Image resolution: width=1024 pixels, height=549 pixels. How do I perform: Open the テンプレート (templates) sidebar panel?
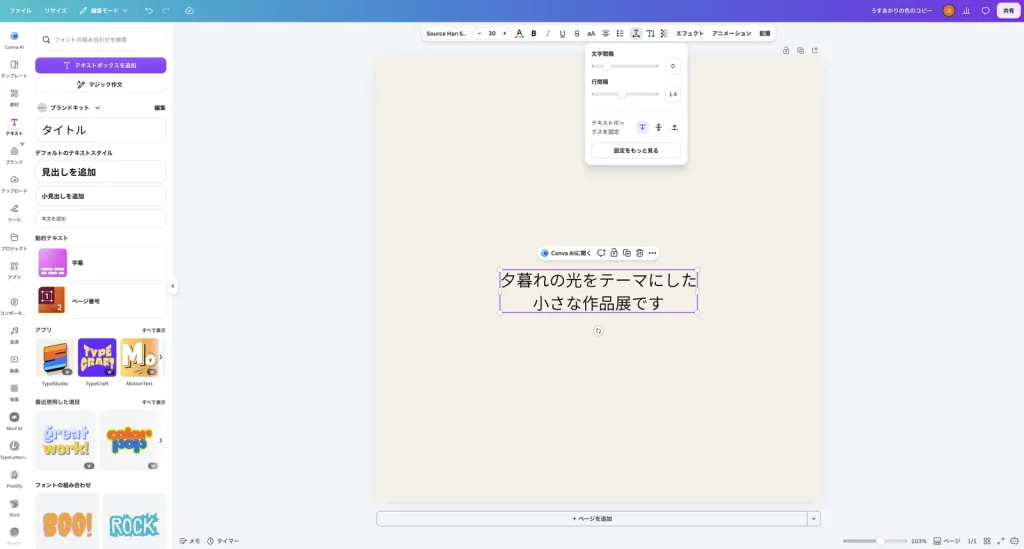pyautogui.click(x=14, y=69)
